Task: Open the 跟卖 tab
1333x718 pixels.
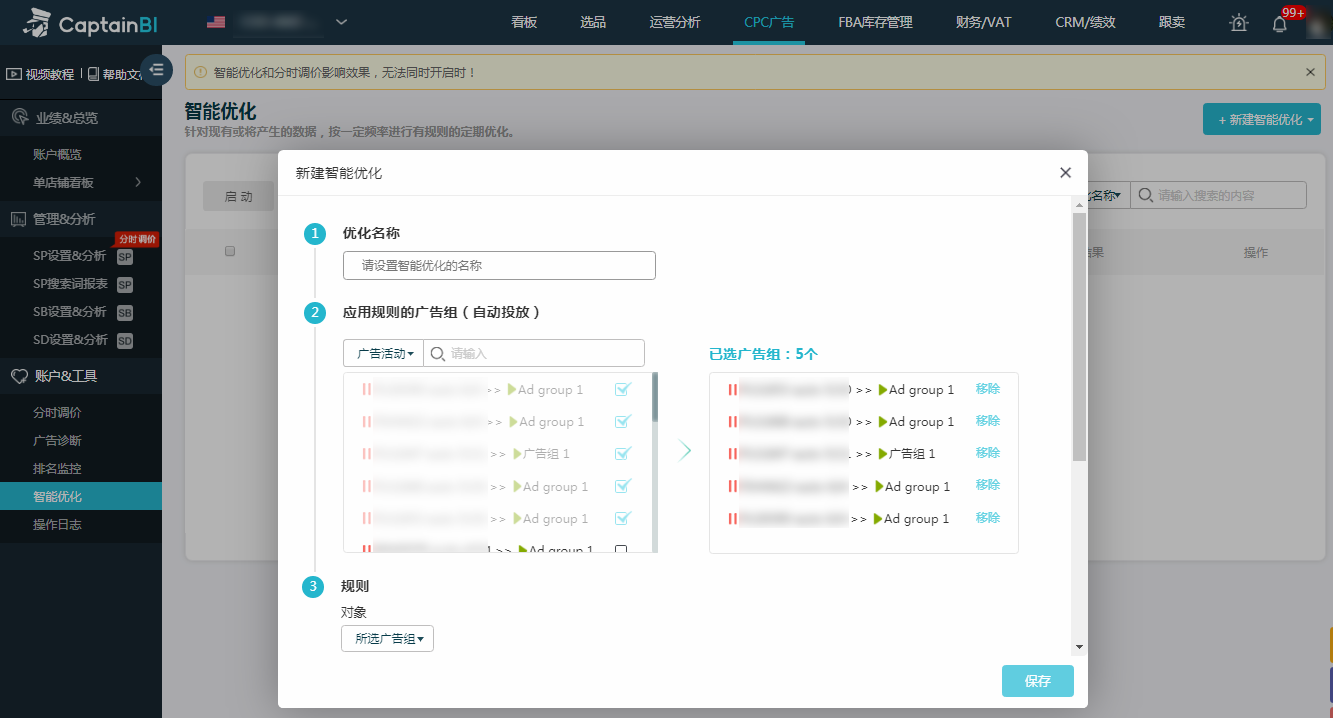Action: (1172, 22)
